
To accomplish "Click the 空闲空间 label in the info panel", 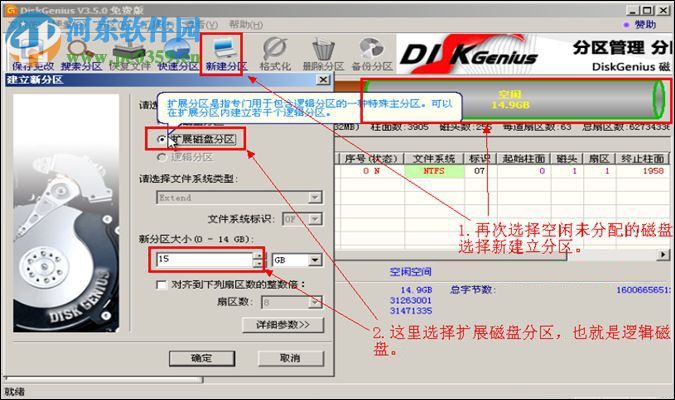I will 410,272.
